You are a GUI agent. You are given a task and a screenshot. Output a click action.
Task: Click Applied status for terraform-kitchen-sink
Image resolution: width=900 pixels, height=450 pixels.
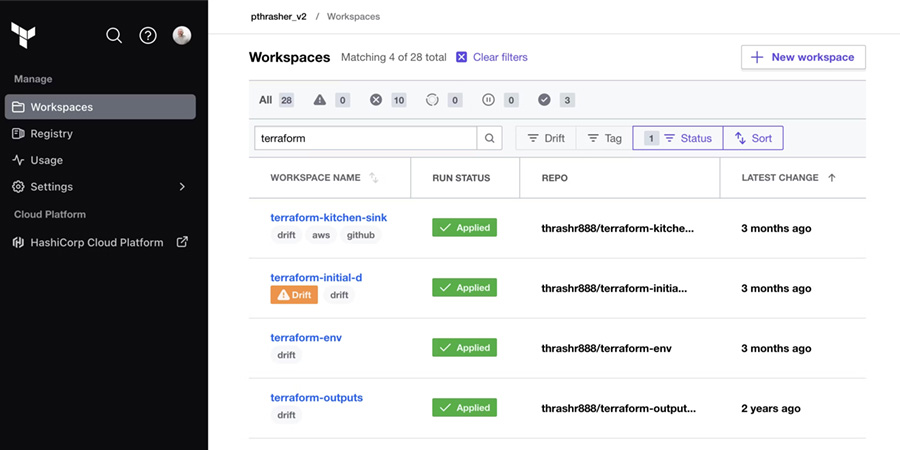point(464,228)
